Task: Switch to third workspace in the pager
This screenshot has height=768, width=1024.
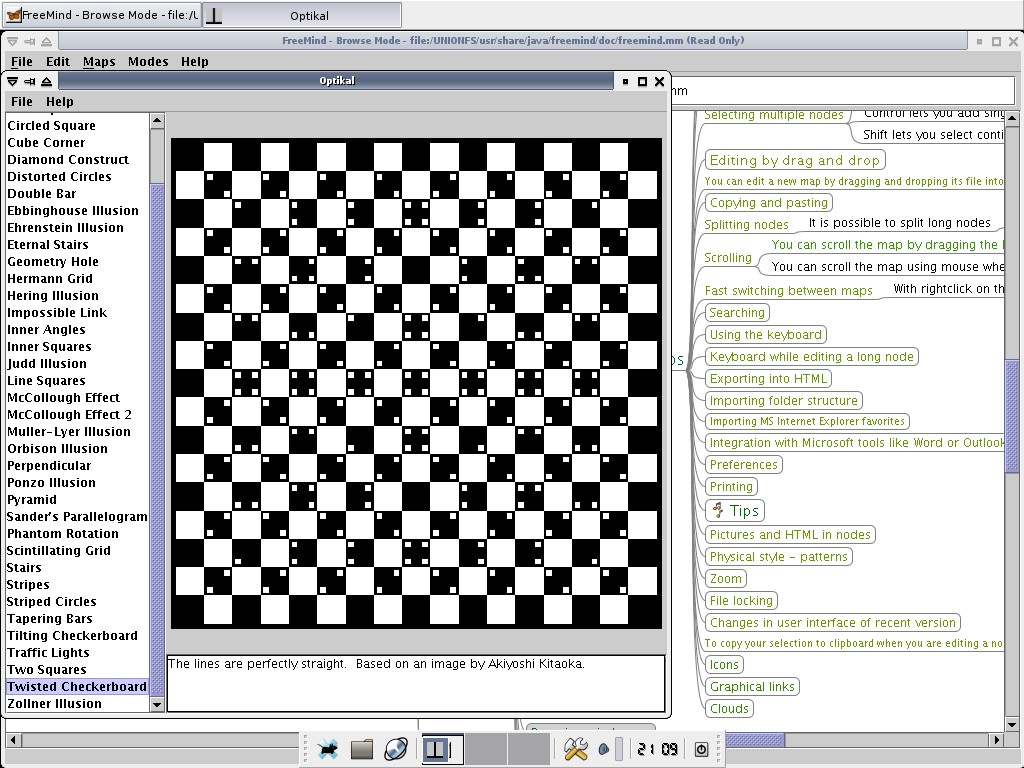Action: click(528, 748)
